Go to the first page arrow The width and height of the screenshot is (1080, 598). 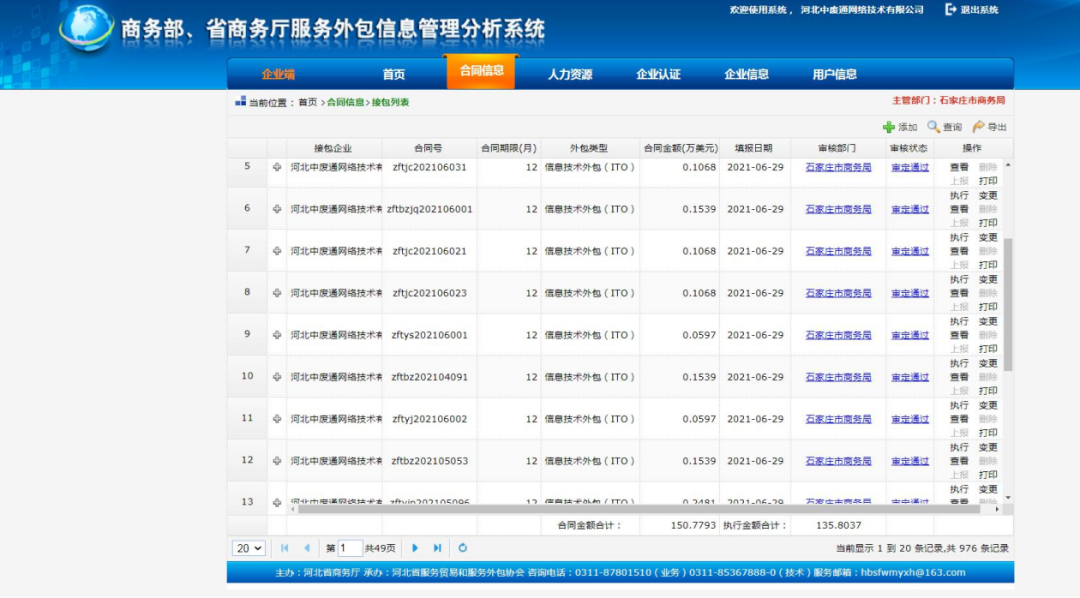click(x=285, y=548)
